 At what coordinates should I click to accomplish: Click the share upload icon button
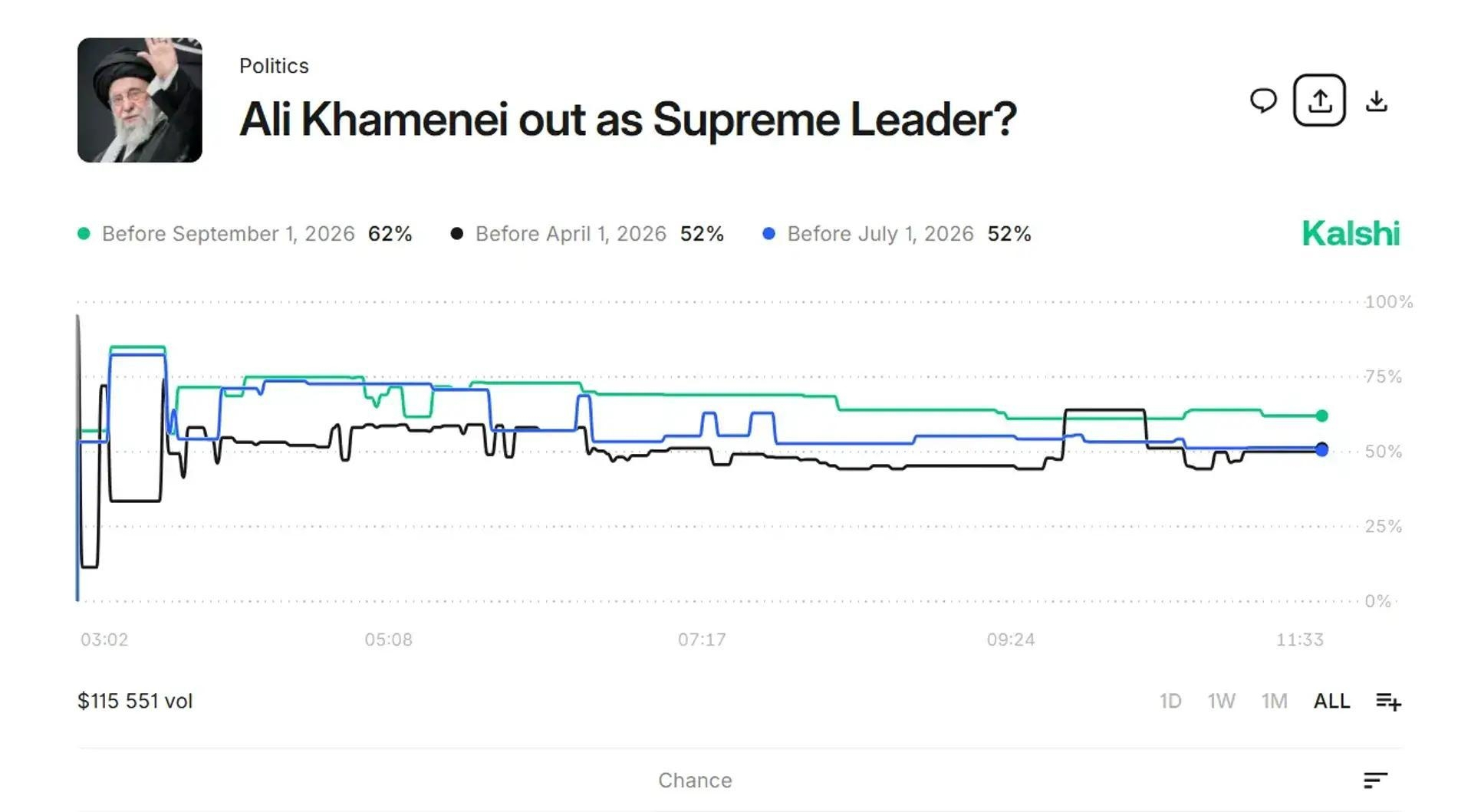[1319, 100]
